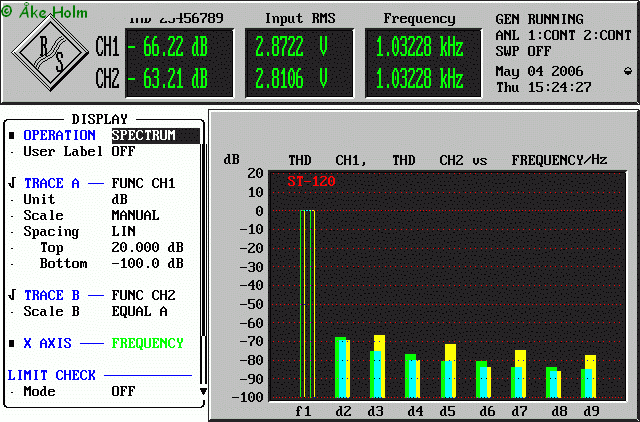The image size is (640, 422).
Task: Click the DISPLAY panel title
Action: pyautogui.click(x=100, y=119)
